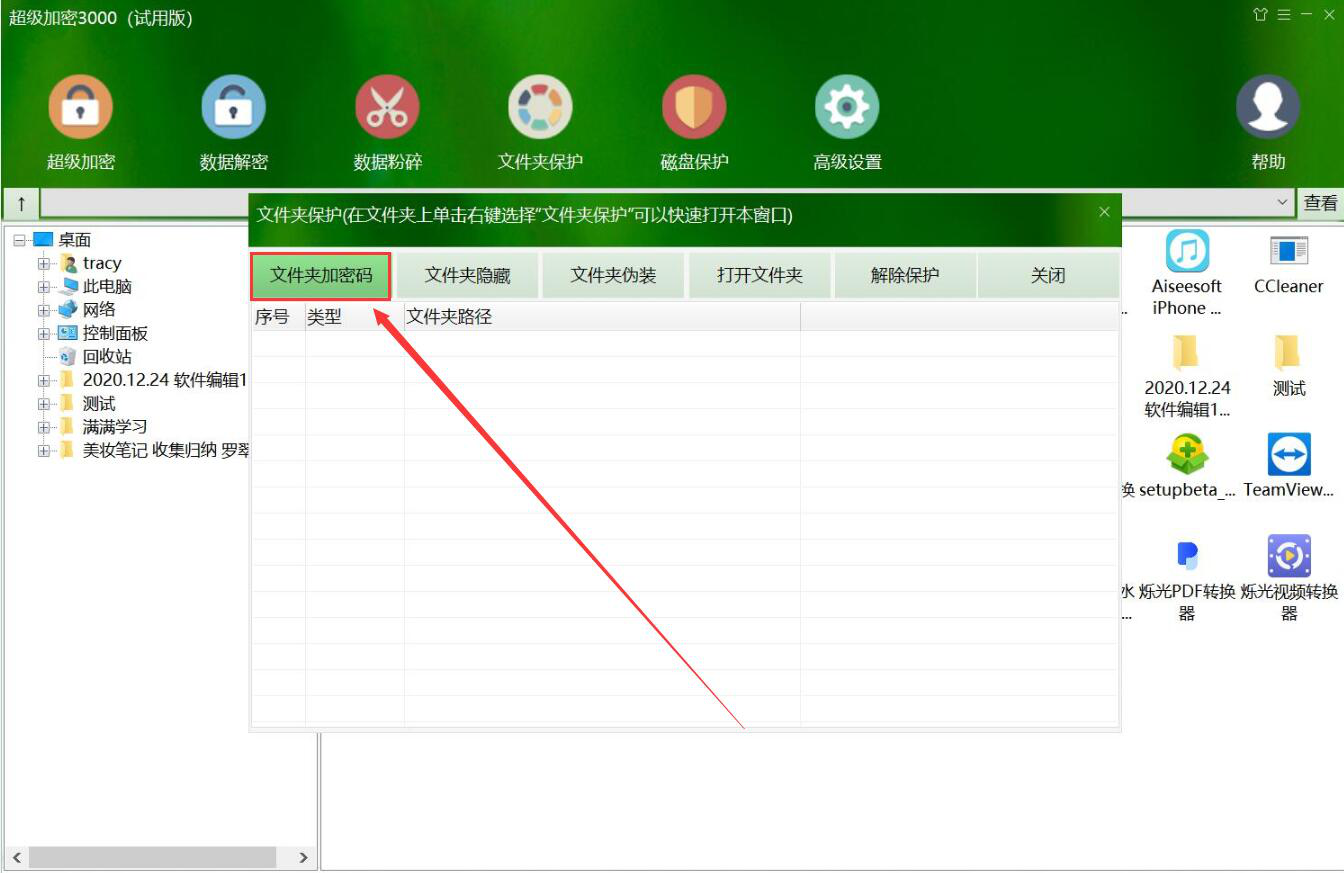
Task: Expand the 测试 tree node
Action: pyautogui.click(x=44, y=404)
